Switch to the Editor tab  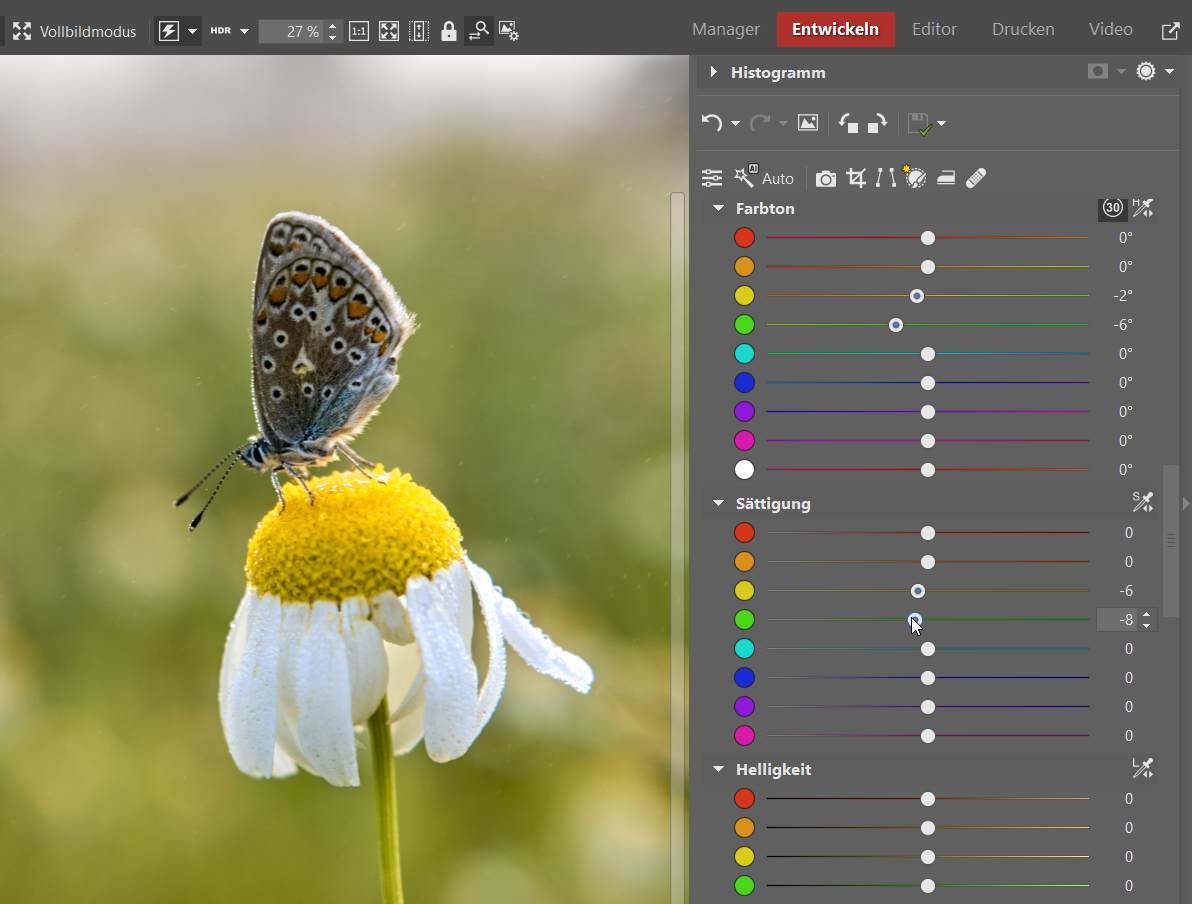934,29
